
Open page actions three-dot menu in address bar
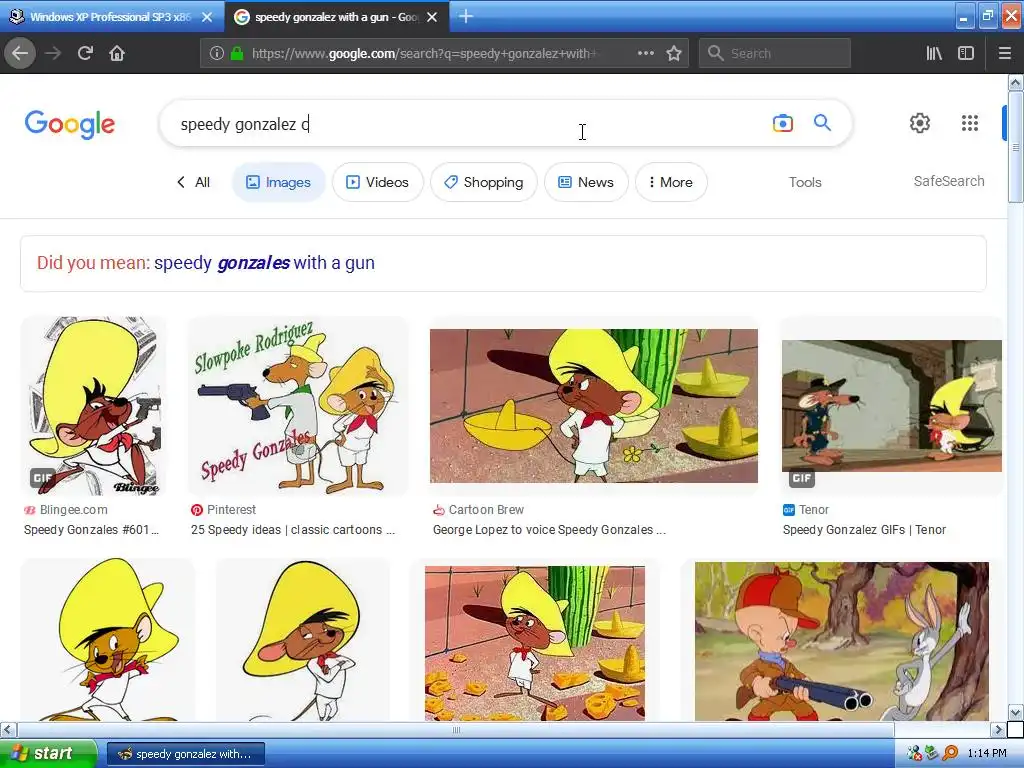(x=645, y=53)
